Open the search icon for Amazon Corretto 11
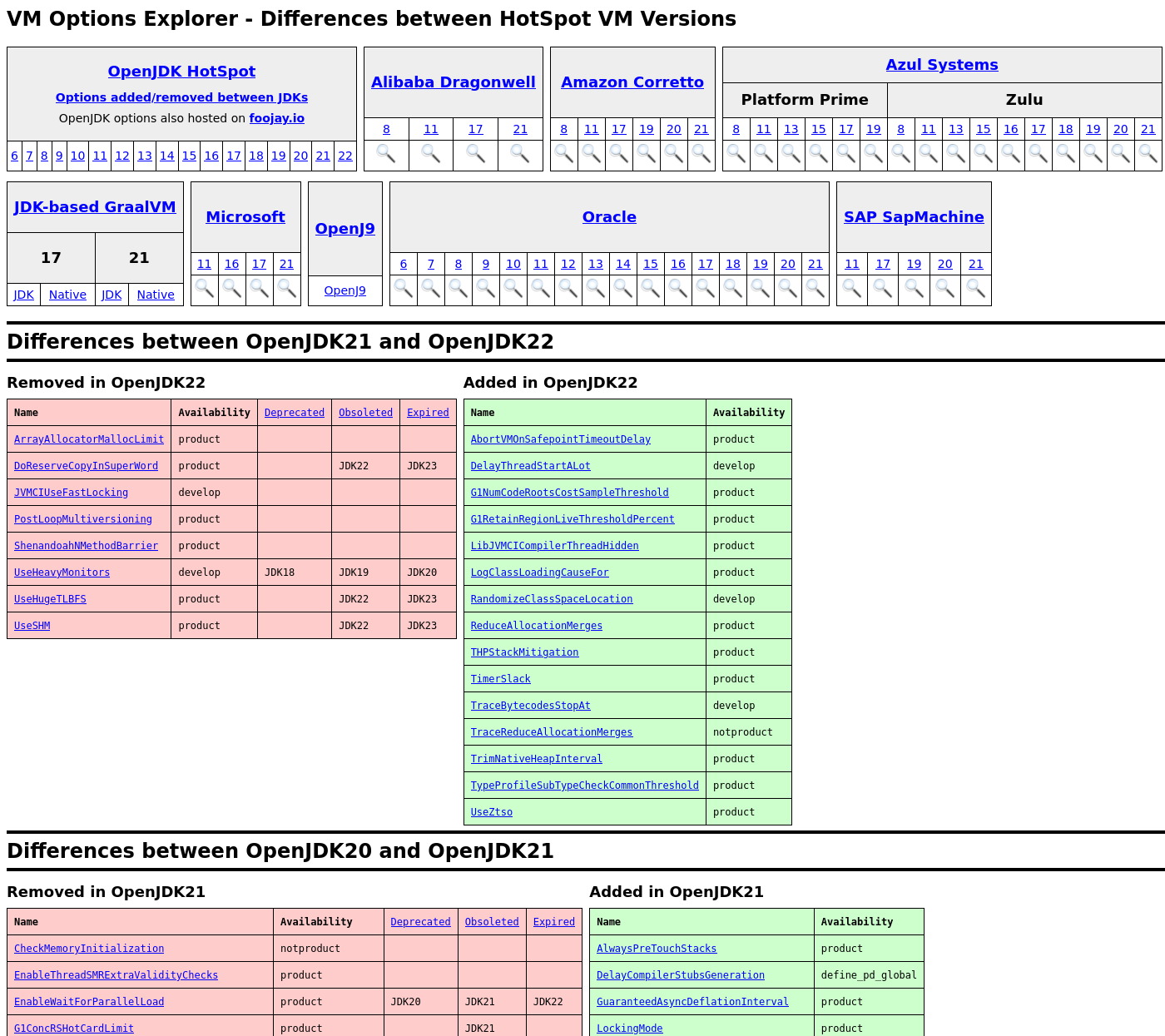 coord(592,154)
